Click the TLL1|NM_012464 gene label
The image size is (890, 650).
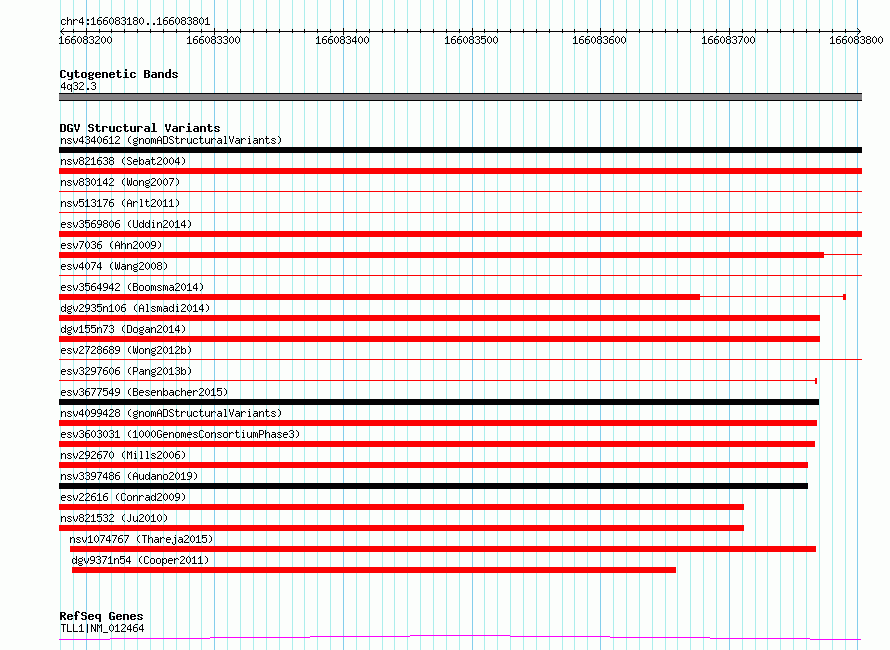(102, 628)
